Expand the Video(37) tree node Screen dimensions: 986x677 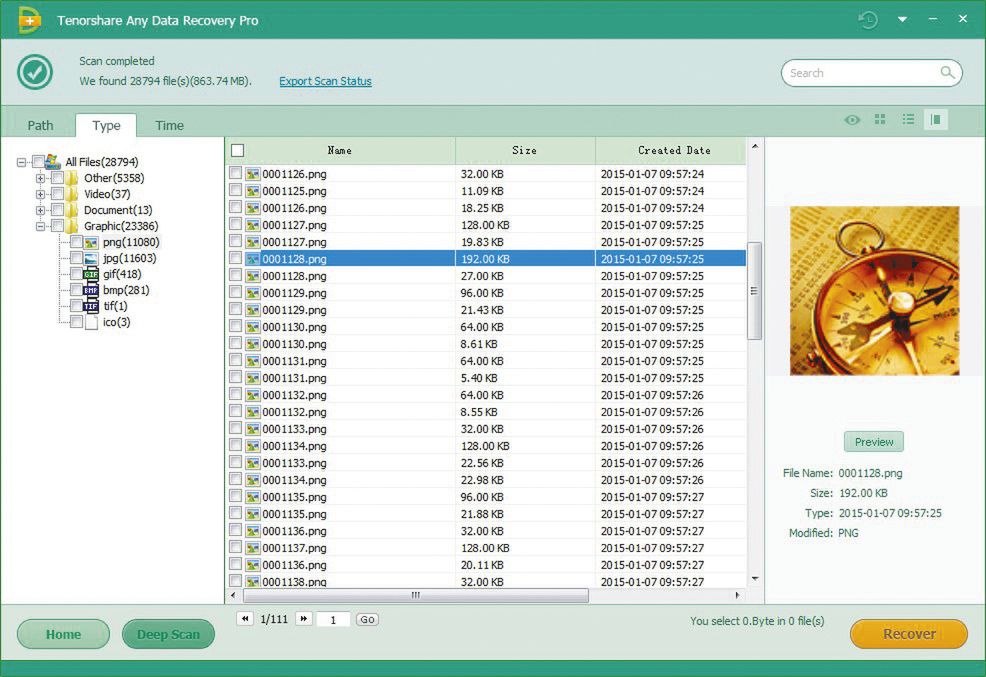[41, 194]
